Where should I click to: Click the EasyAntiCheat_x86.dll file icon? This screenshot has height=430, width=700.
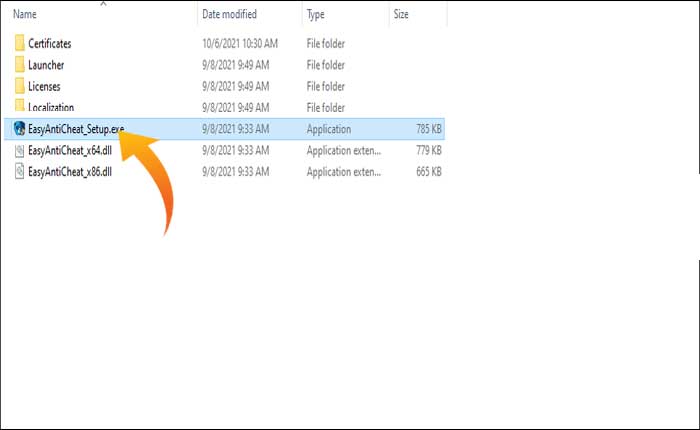point(20,171)
